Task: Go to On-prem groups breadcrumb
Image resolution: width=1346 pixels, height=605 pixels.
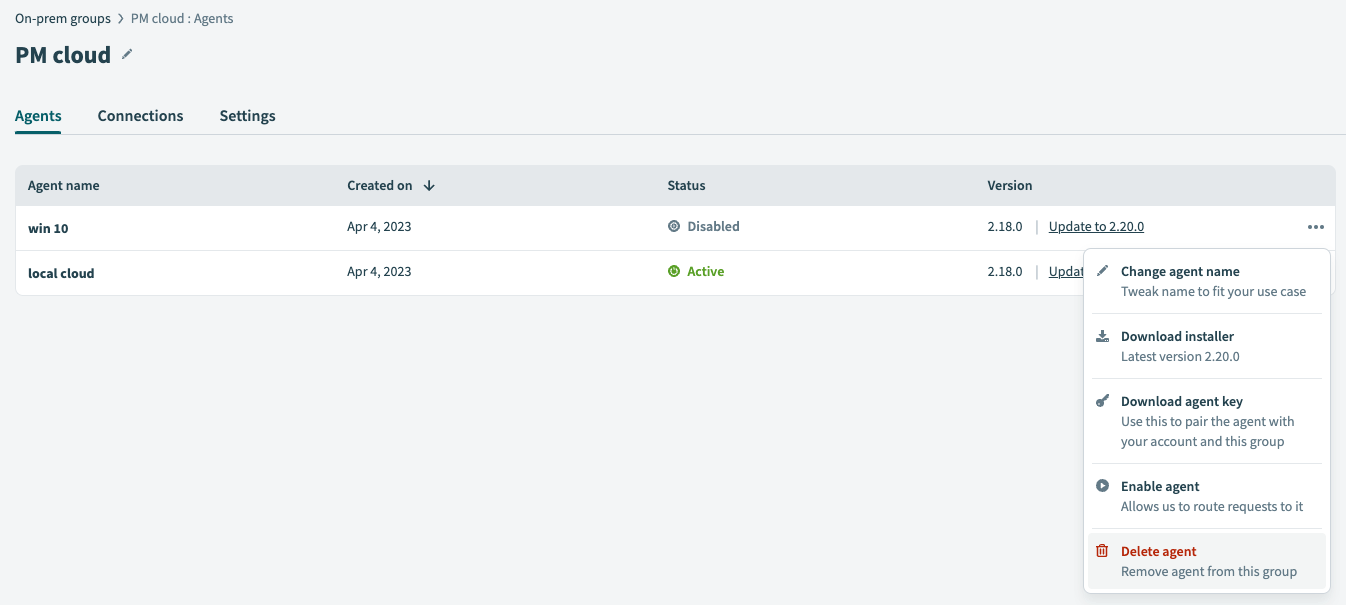Action: [x=62, y=19]
